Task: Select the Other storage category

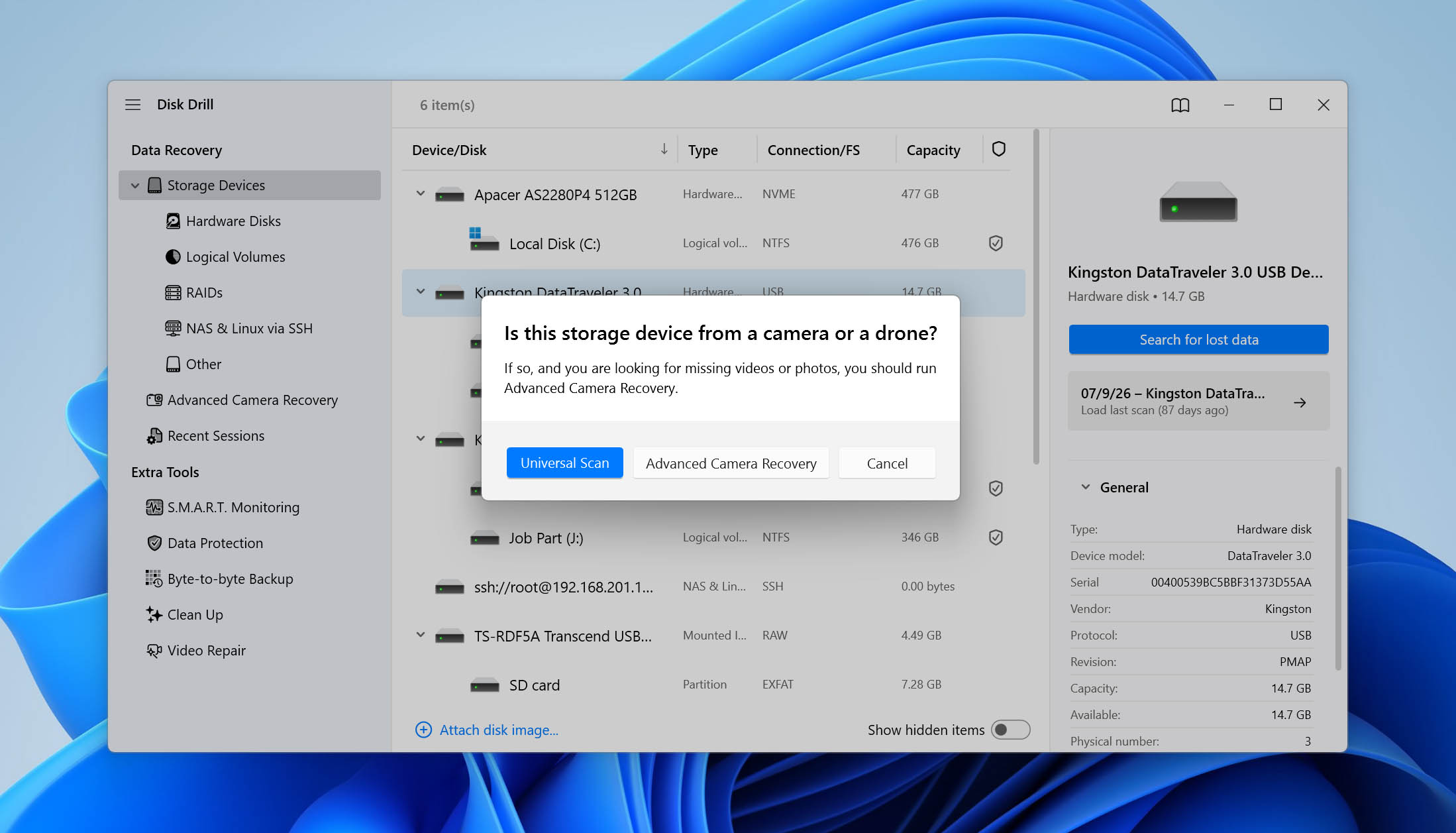Action: click(203, 364)
